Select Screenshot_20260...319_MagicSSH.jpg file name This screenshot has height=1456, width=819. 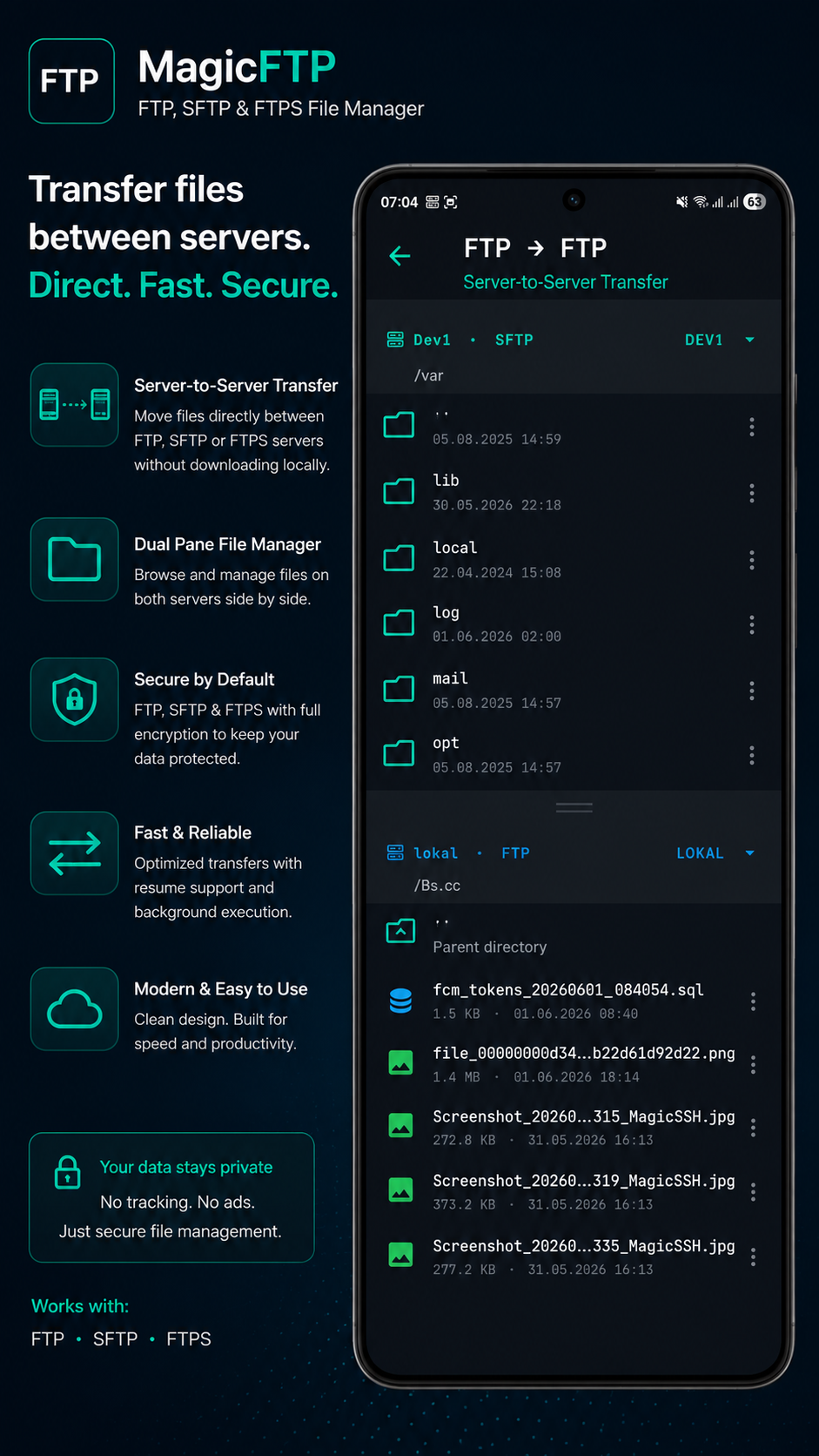point(584,1181)
